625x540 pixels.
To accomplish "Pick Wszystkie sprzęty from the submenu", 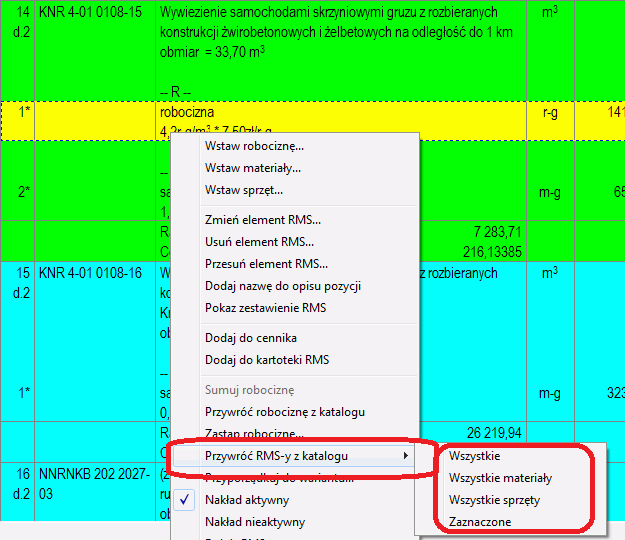I will point(494,500).
